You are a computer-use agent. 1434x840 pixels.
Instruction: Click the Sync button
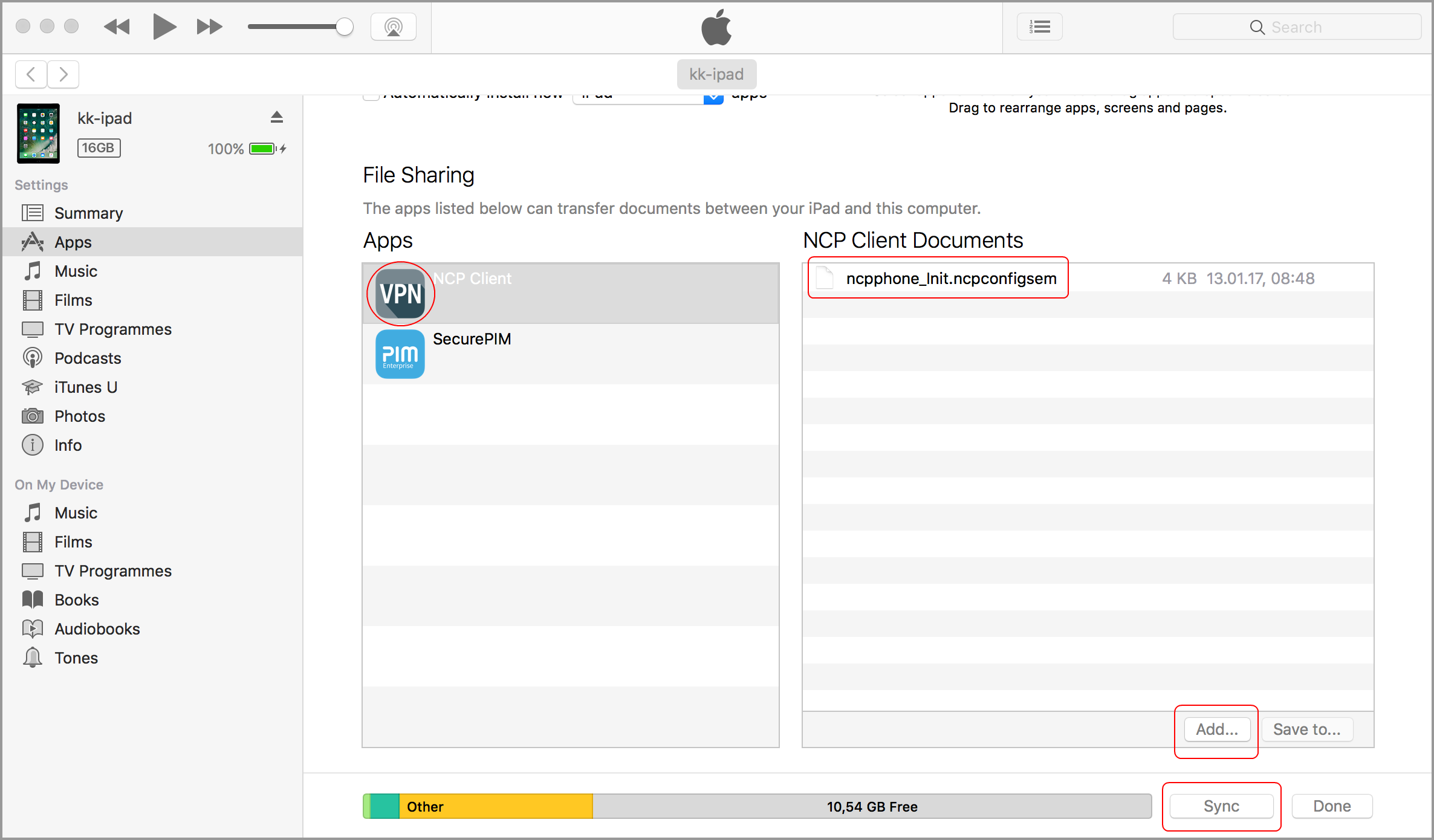1221,806
